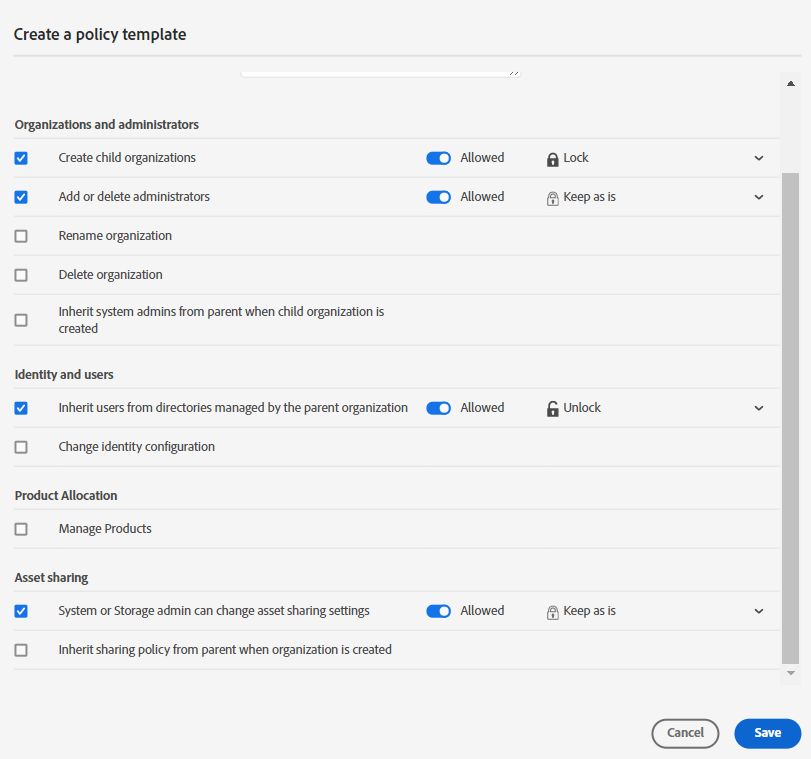Image resolution: width=811 pixels, height=759 pixels.
Task: Expand the asset sharing settings row chevron
Action: [x=758, y=610]
